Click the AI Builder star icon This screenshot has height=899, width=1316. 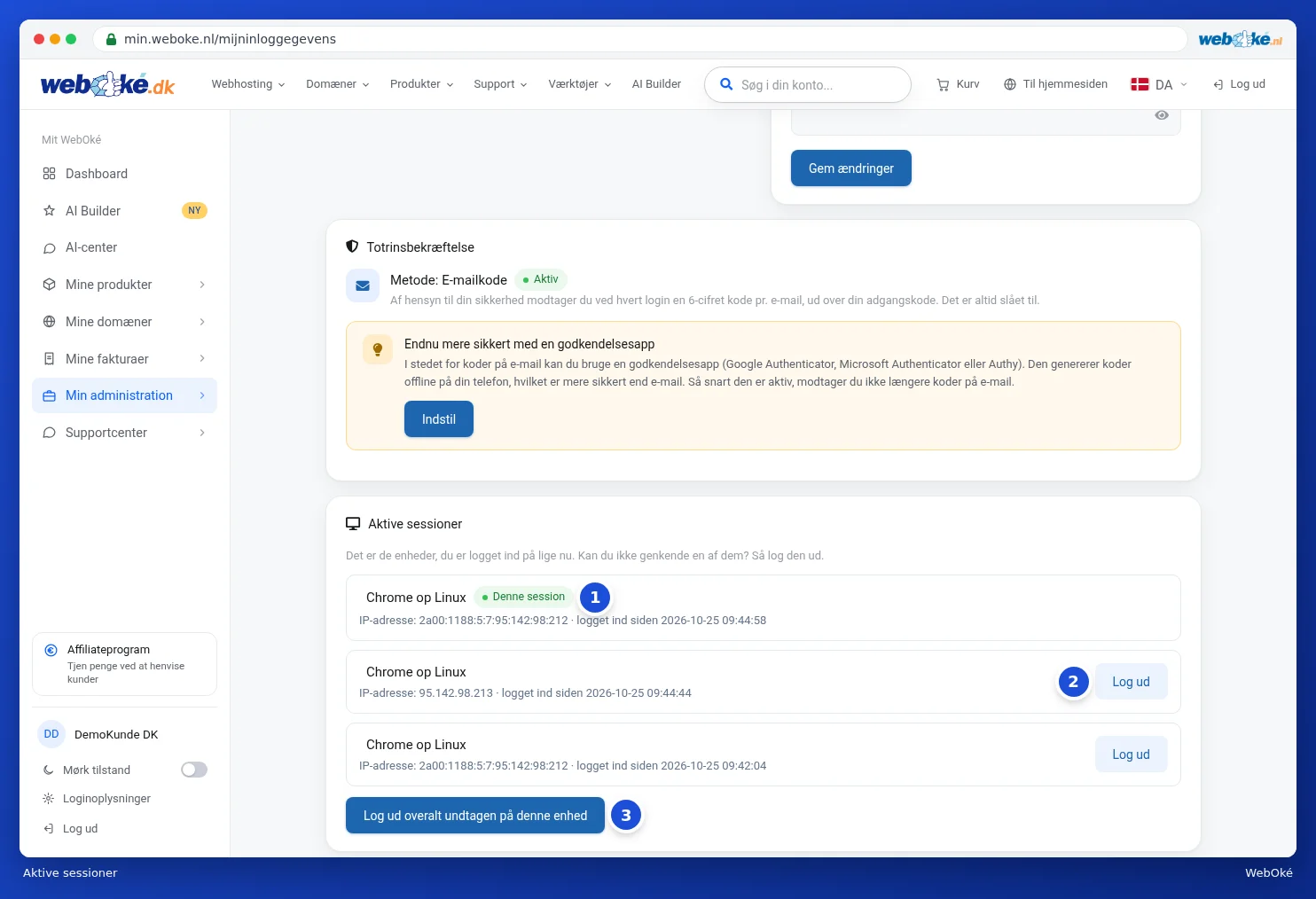point(50,211)
